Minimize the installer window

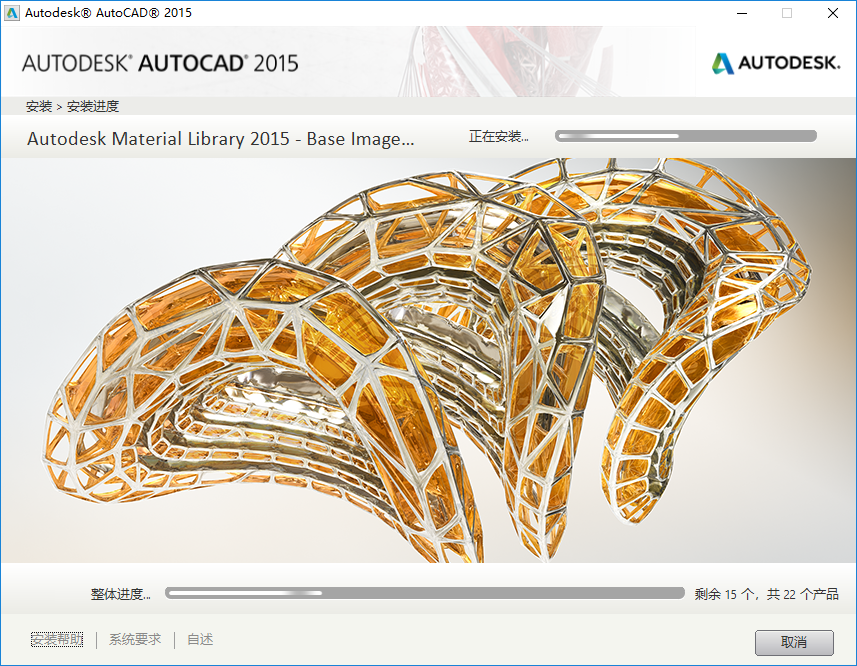741,13
